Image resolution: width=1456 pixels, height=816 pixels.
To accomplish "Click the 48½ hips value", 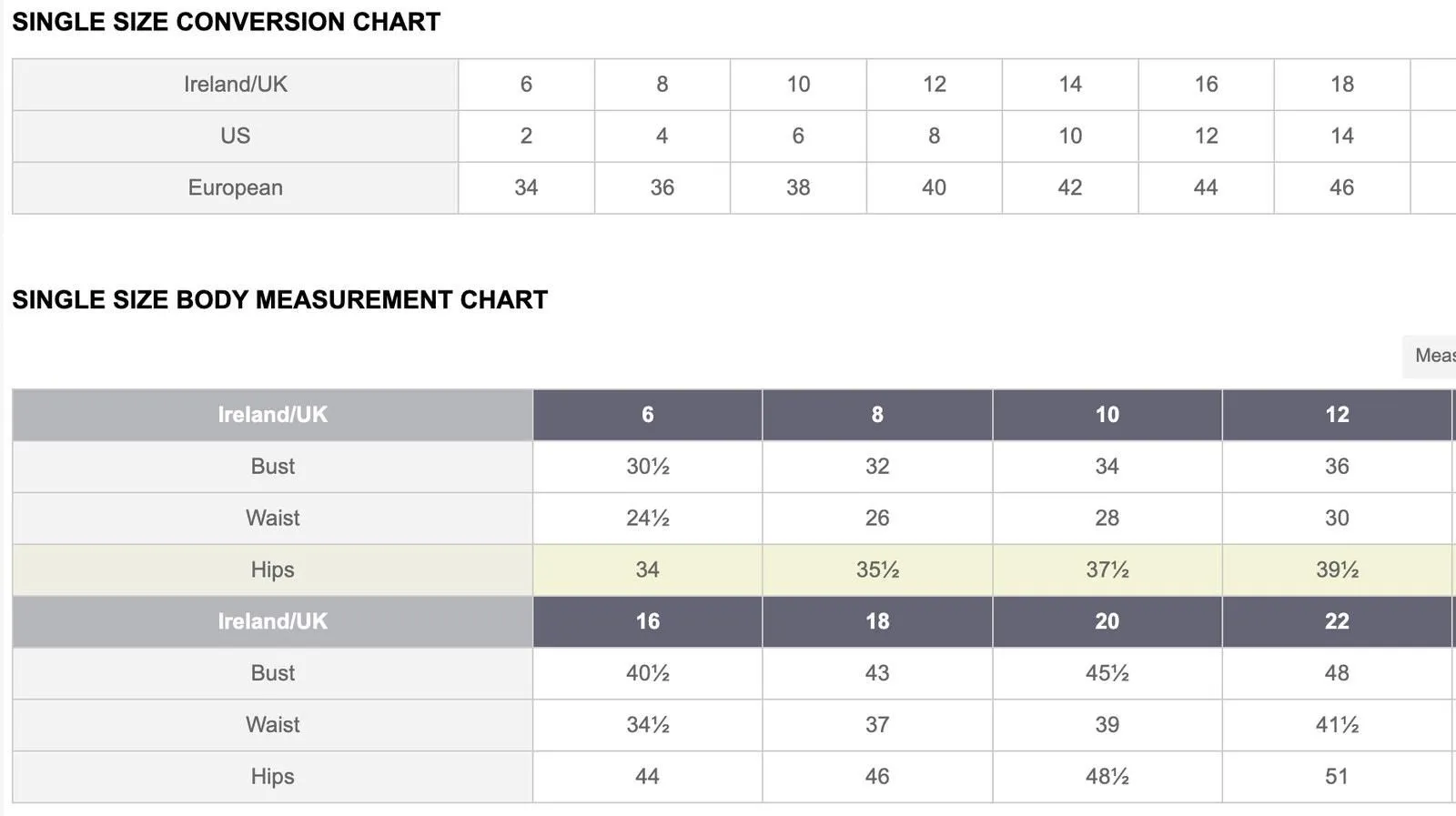I will pyautogui.click(x=1107, y=777).
